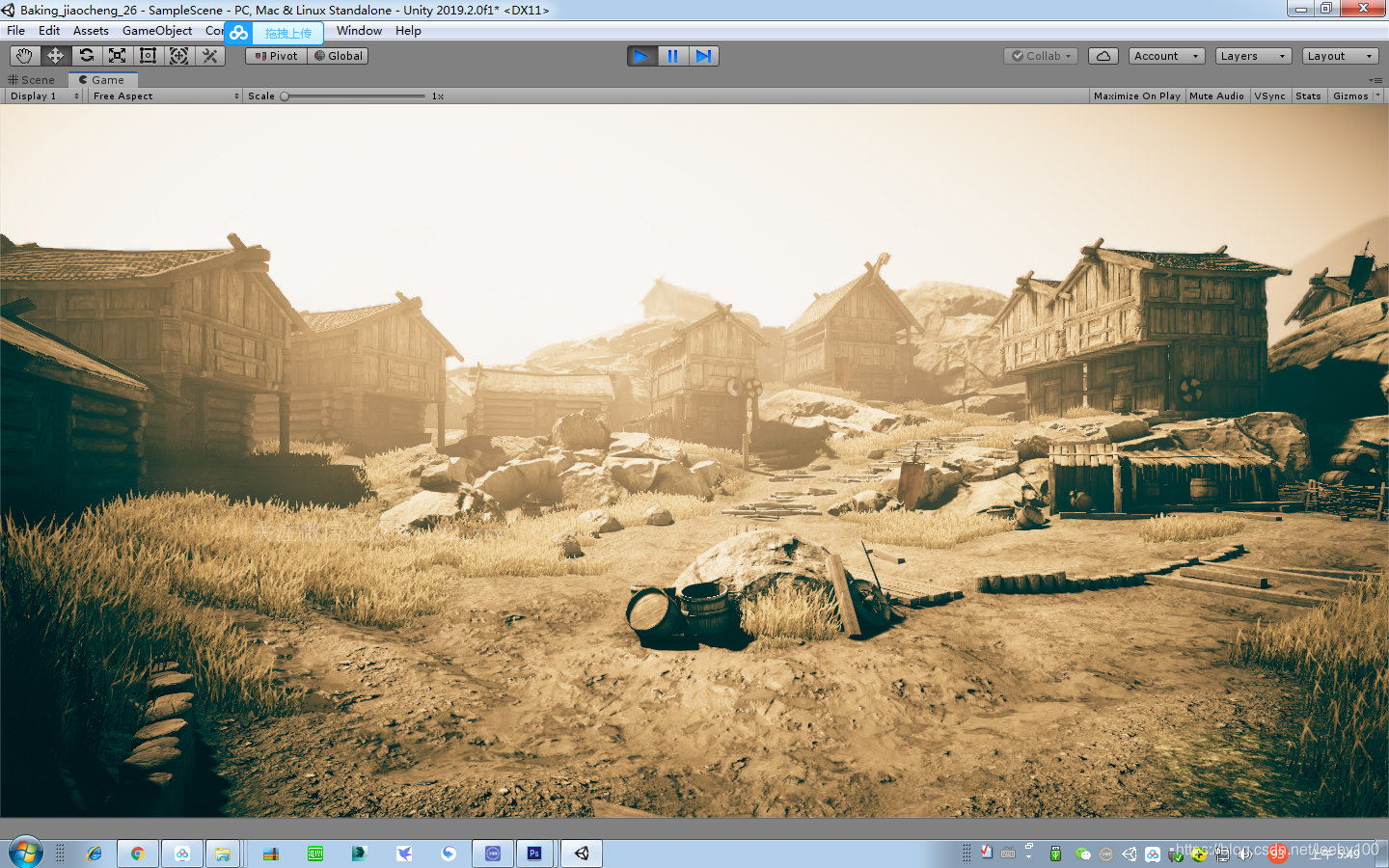The width and height of the screenshot is (1389, 868).
Task: Open the Collab dropdown
Action: pyautogui.click(x=1041, y=56)
